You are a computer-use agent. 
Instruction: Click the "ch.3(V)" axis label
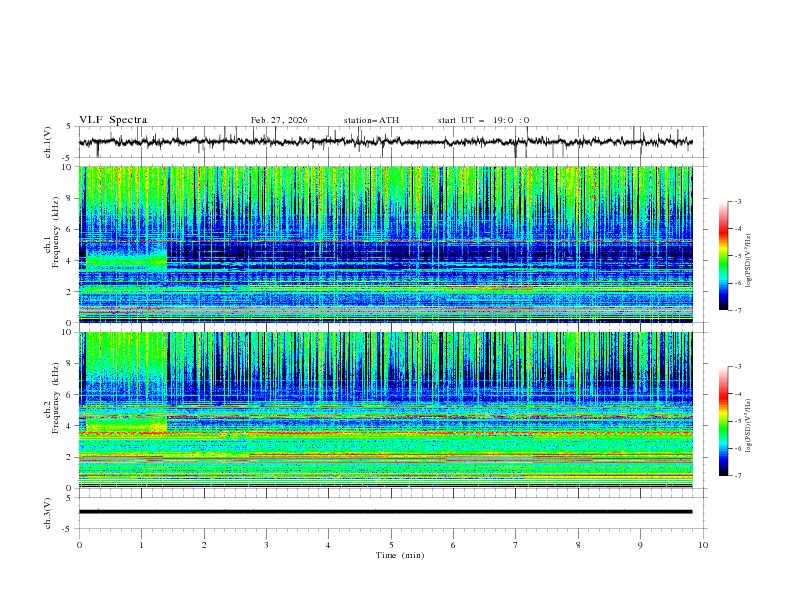(x=48, y=513)
